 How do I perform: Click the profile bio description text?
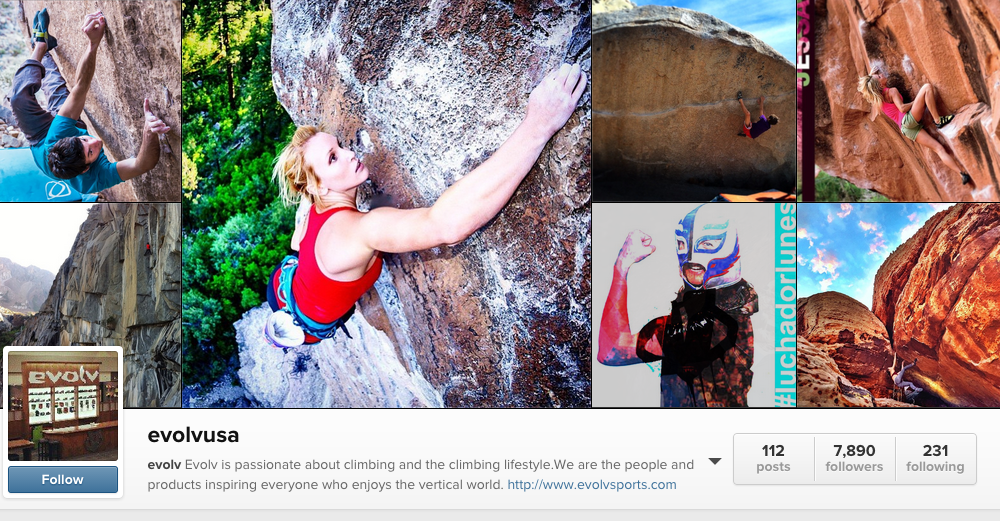click(420, 474)
